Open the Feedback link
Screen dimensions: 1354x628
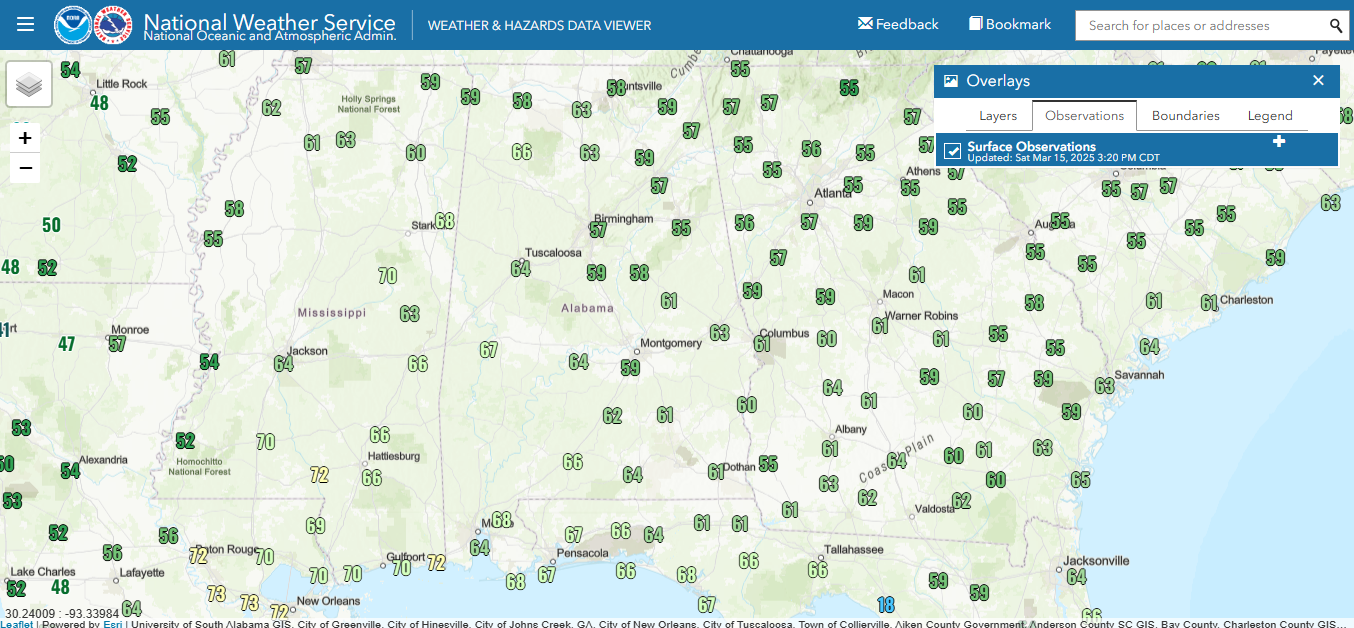[898, 25]
